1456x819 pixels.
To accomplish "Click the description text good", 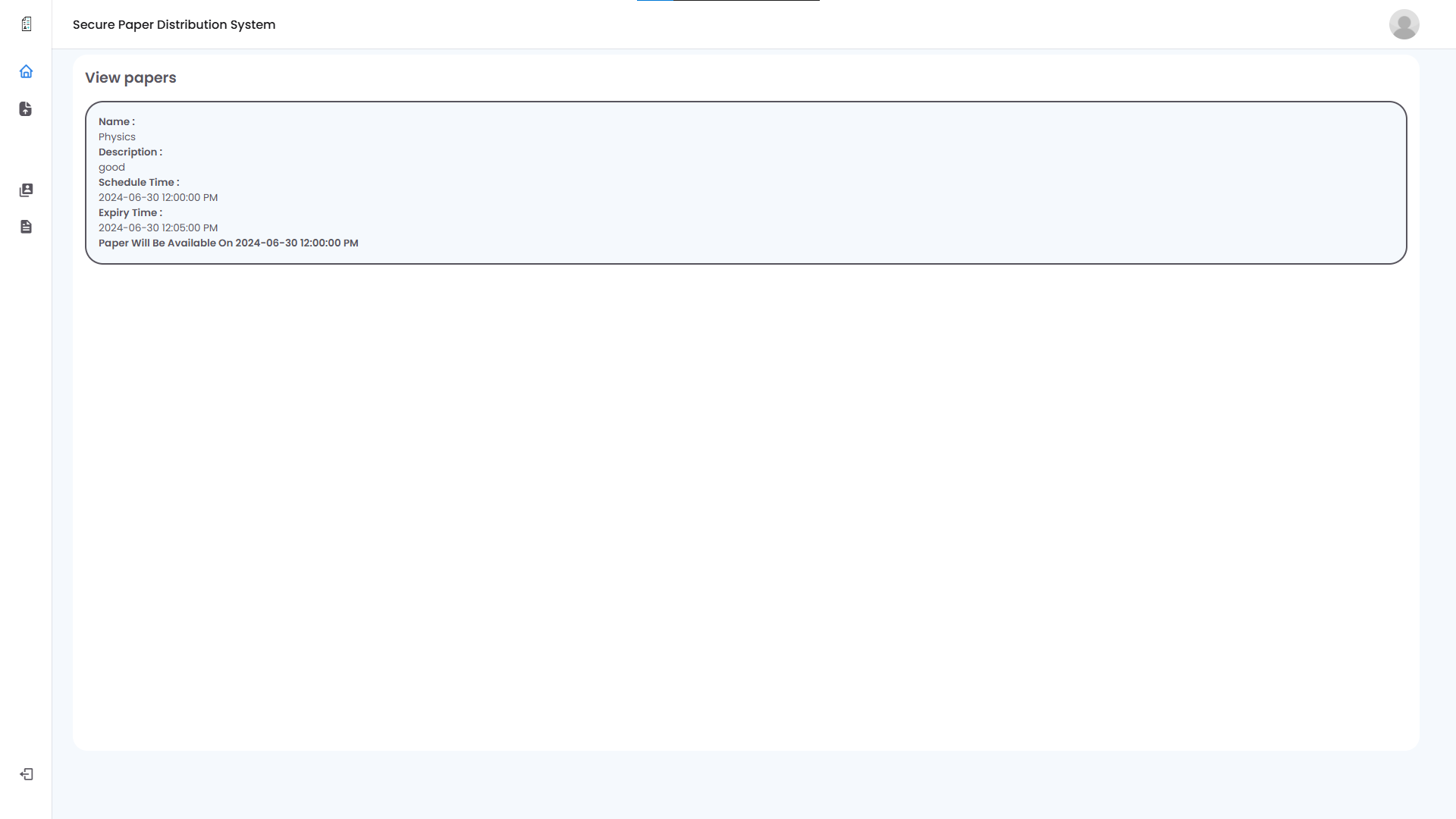I will click(111, 168).
